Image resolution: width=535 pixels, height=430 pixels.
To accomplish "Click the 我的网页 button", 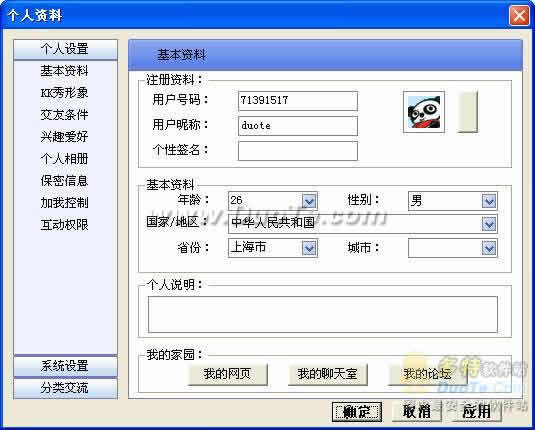I will pyautogui.click(x=227, y=374).
